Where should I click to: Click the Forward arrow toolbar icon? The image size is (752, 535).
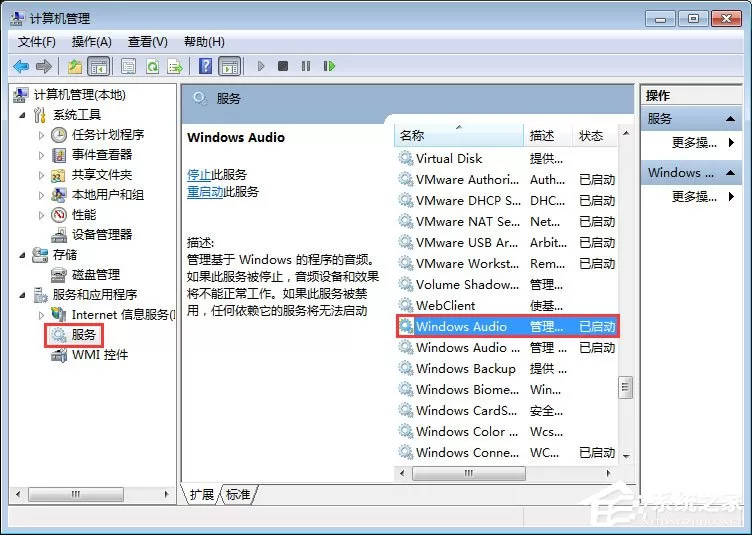pyautogui.click(x=44, y=66)
